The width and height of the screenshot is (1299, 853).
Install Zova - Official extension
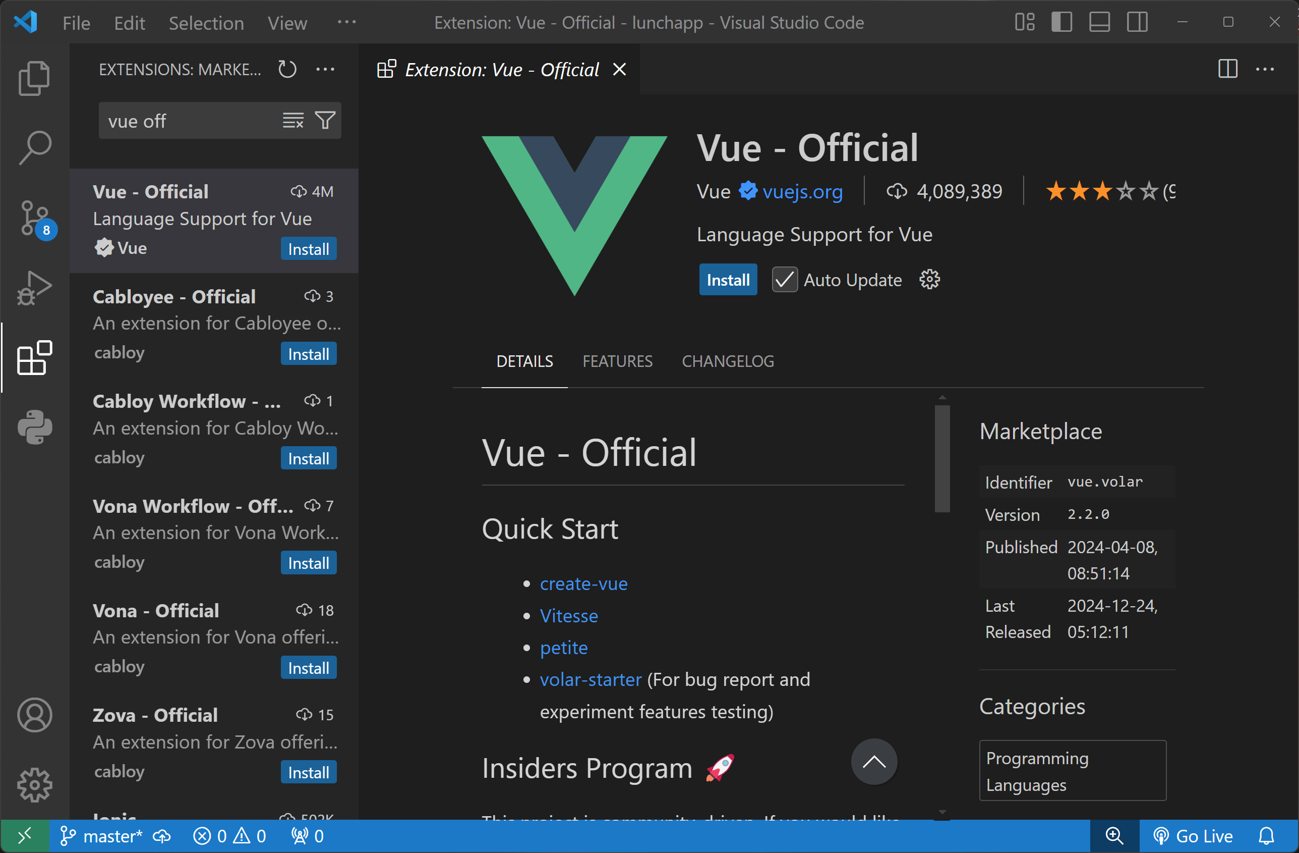click(309, 772)
